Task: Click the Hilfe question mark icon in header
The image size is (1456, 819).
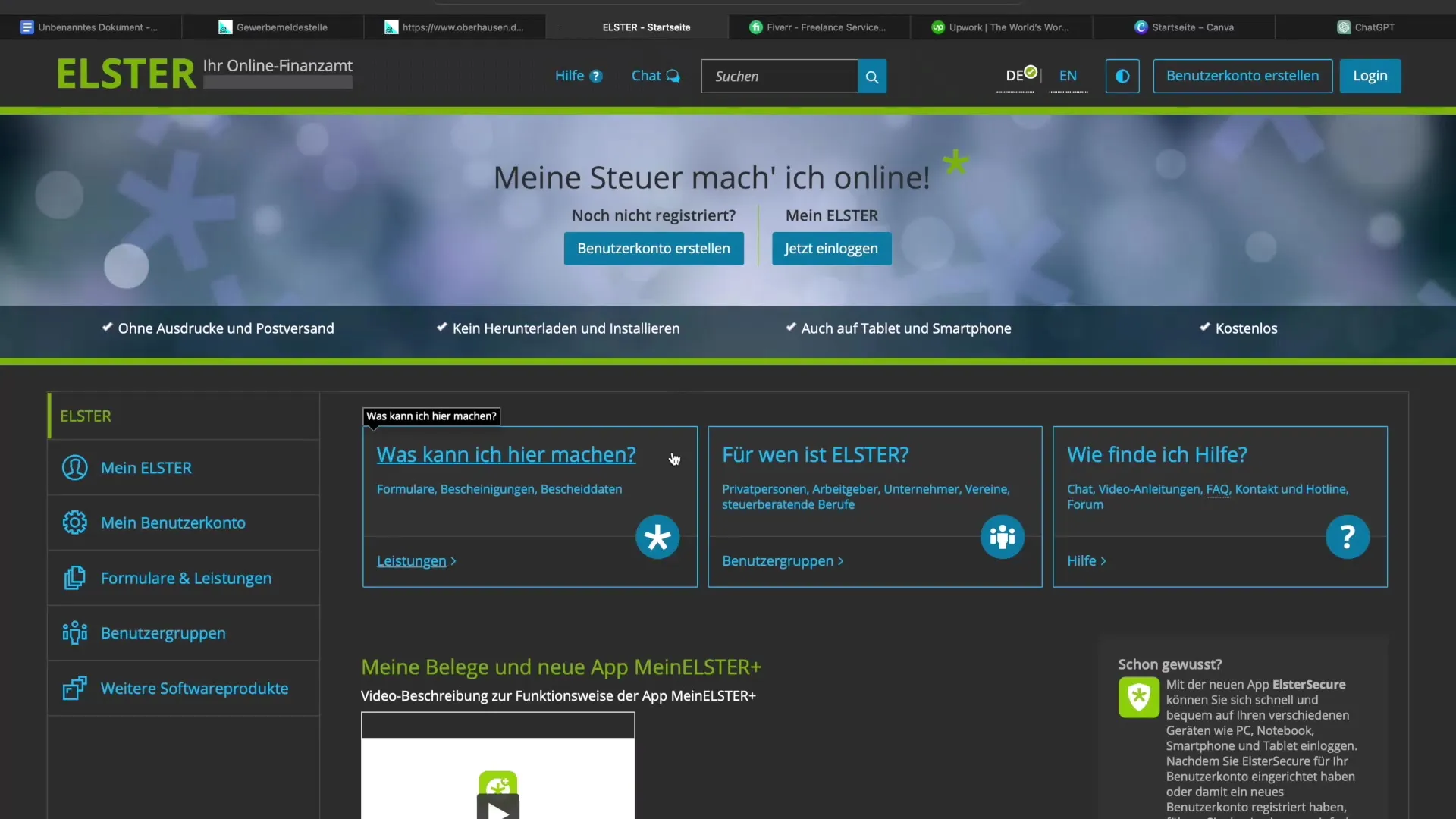Action: click(x=596, y=77)
